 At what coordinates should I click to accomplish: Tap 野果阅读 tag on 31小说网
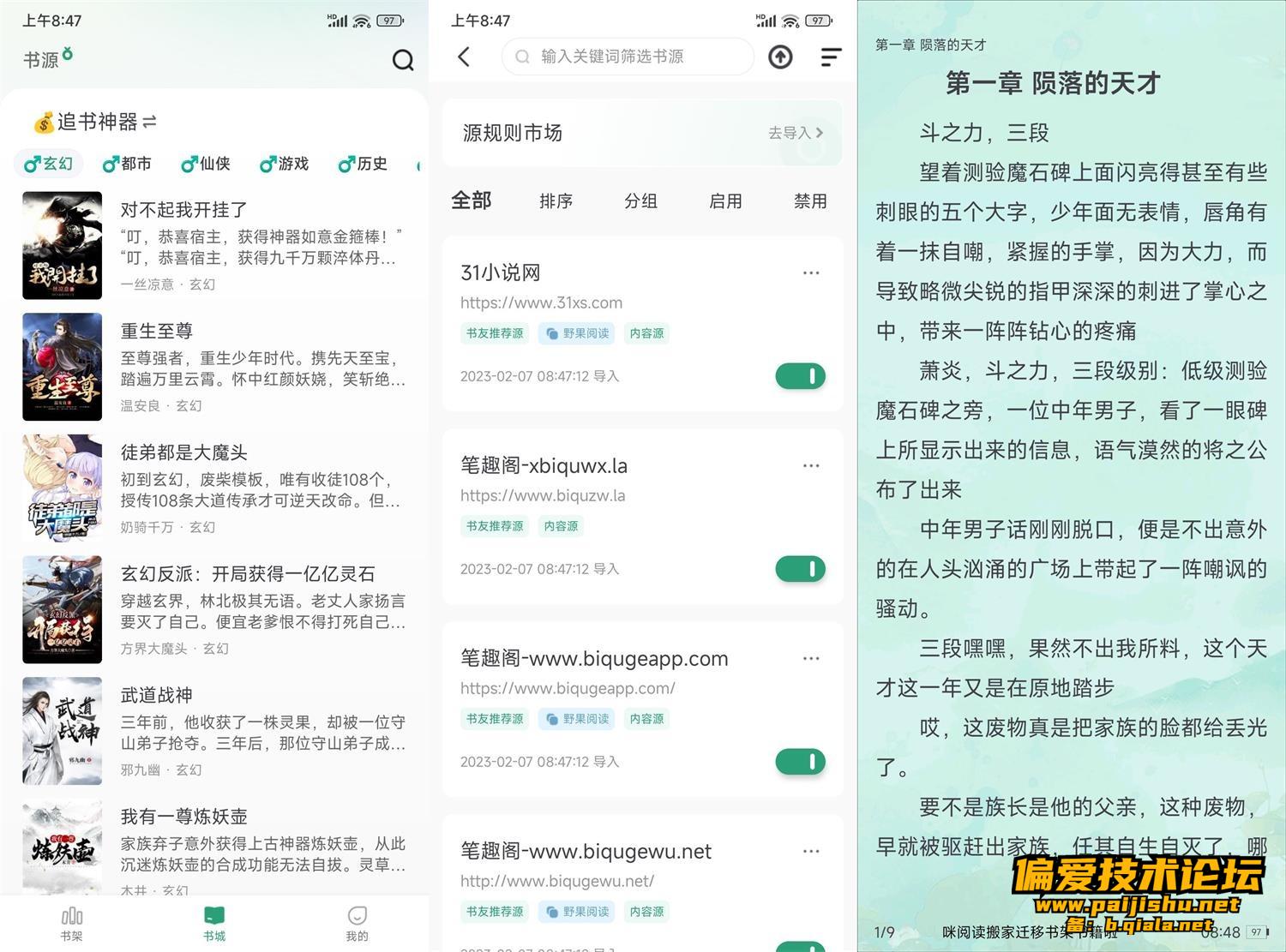point(577,333)
